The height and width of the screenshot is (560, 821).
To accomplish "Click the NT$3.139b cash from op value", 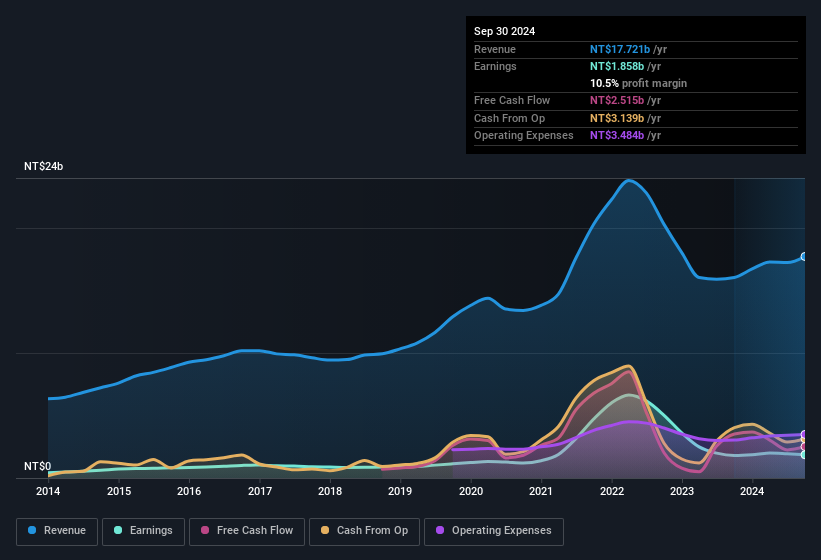I will tap(617, 118).
